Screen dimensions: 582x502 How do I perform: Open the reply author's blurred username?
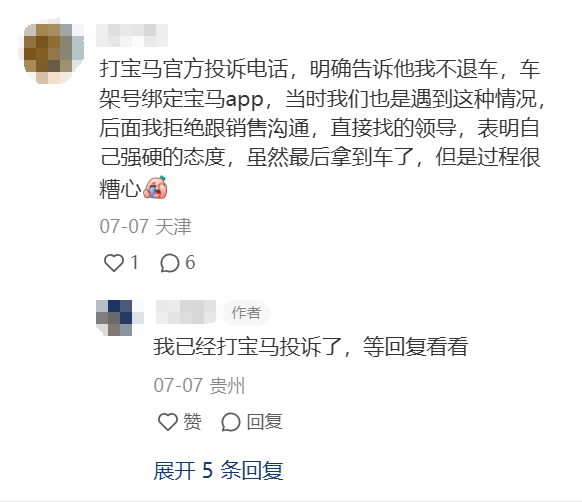pos(186,312)
